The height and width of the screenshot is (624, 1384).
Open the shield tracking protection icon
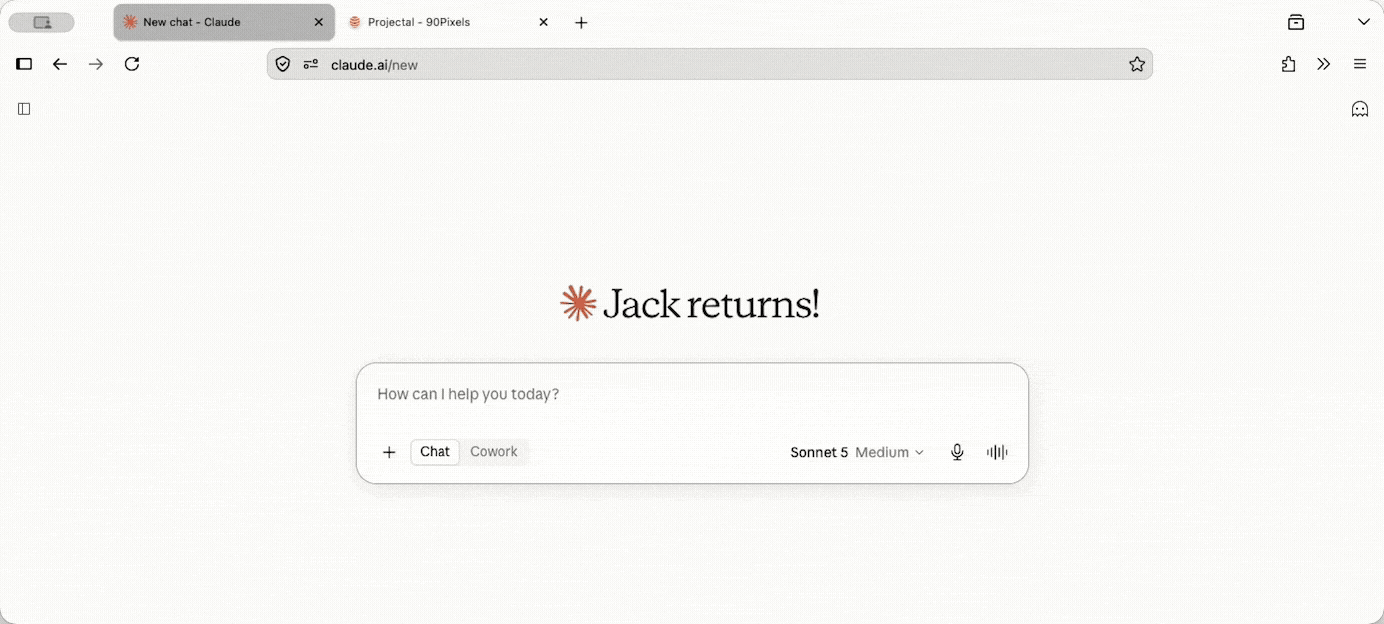click(x=283, y=64)
